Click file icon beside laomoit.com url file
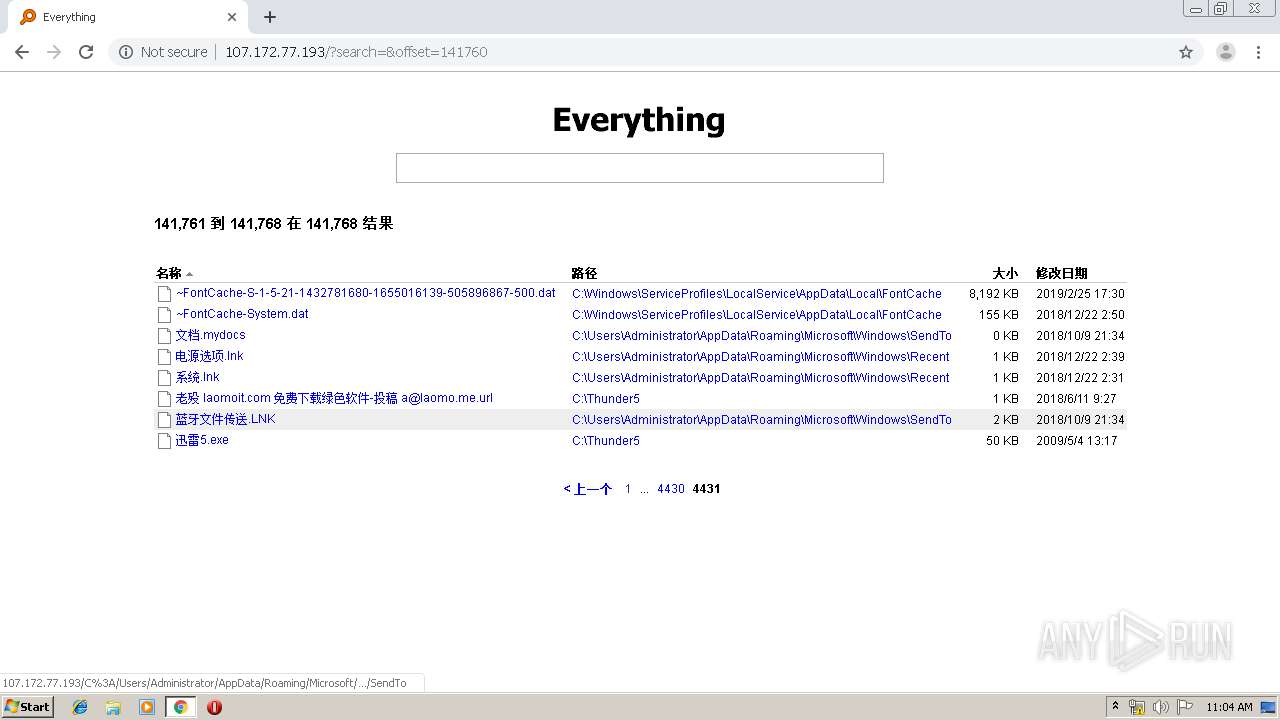The width and height of the screenshot is (1280, 720). click(164, 399)
